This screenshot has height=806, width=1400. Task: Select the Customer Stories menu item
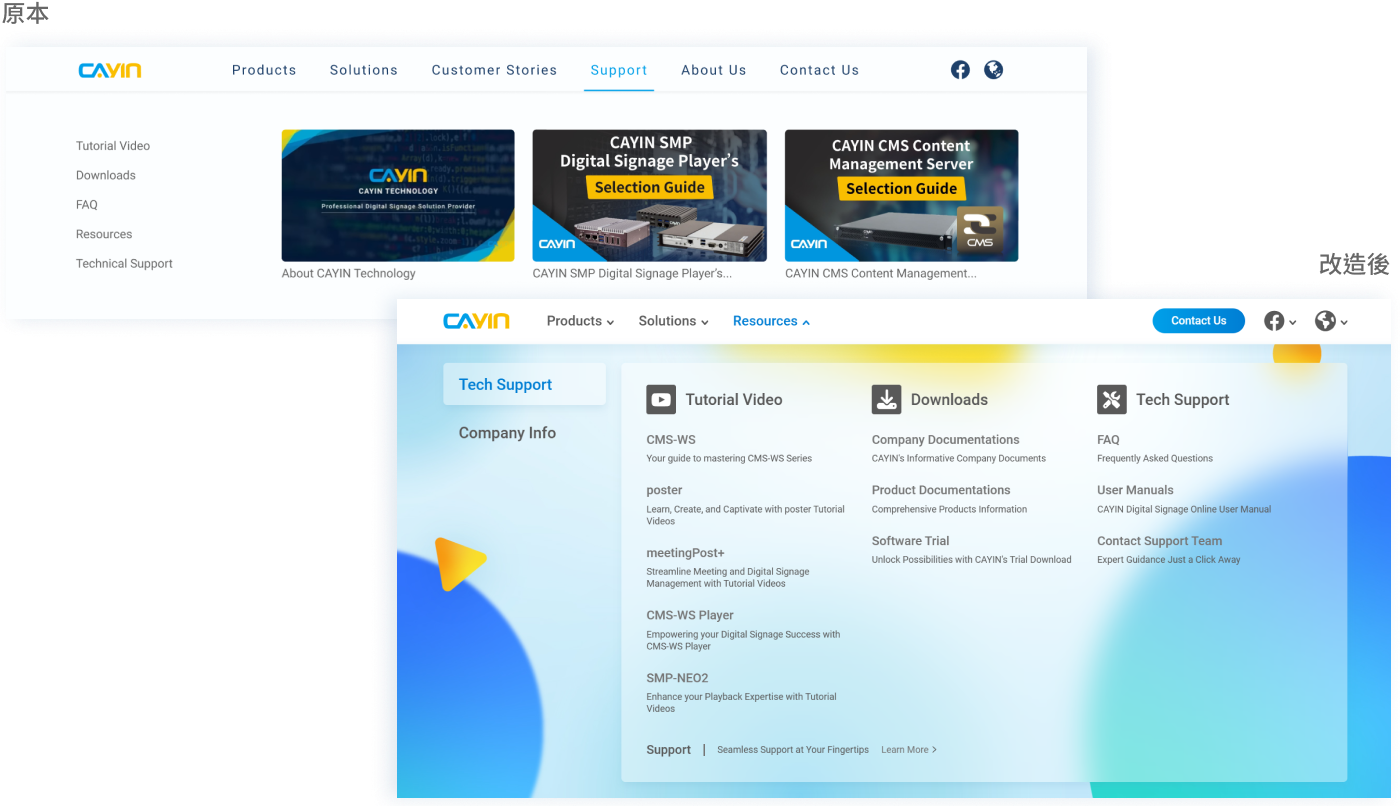pyautogui.click(x=494, y=70)
